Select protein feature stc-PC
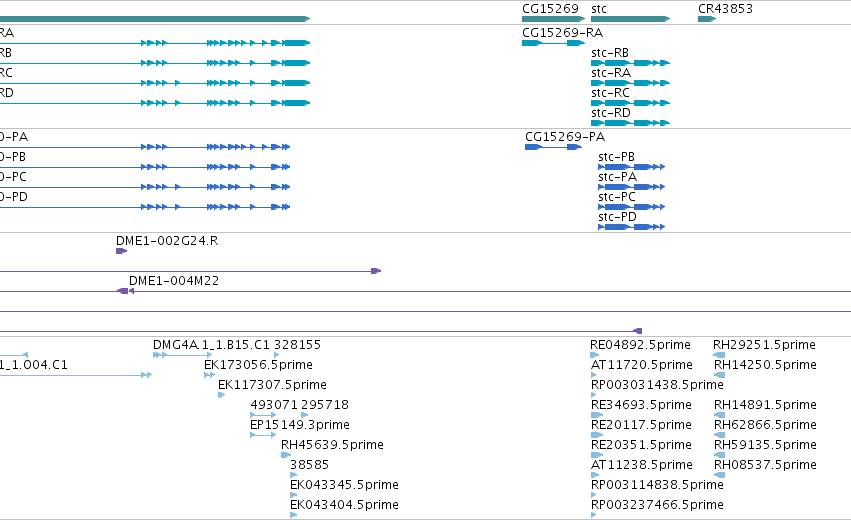 tap(617, 197)
